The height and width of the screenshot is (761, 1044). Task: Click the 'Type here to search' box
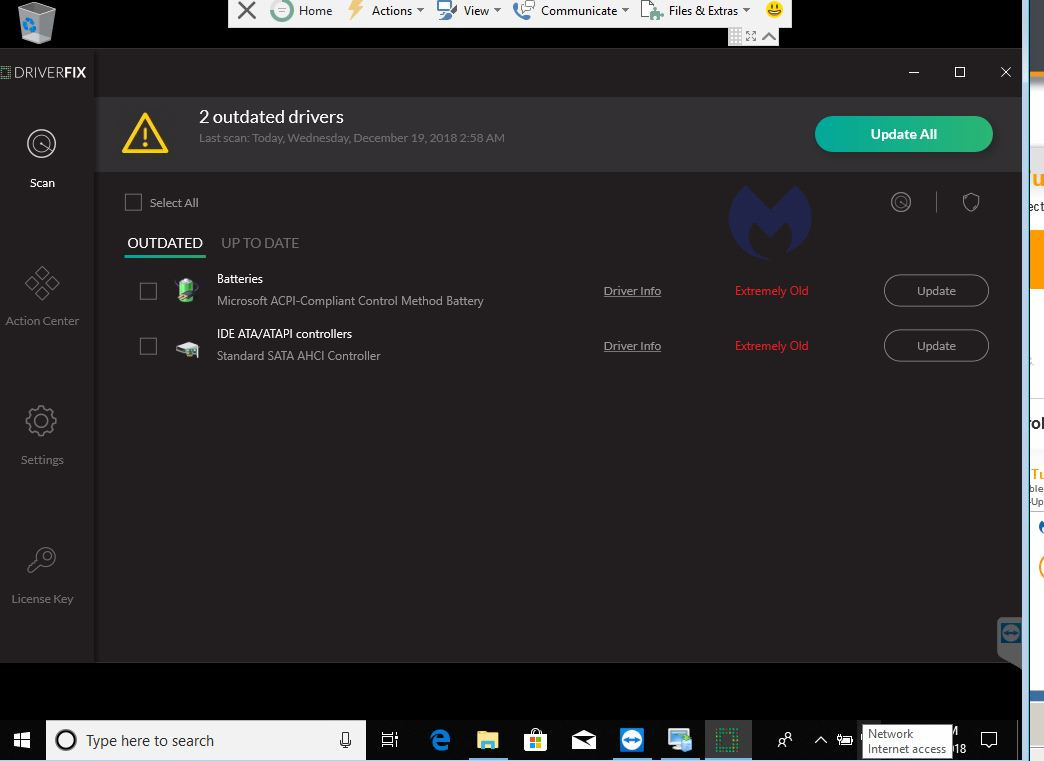[x=206, y=740]
